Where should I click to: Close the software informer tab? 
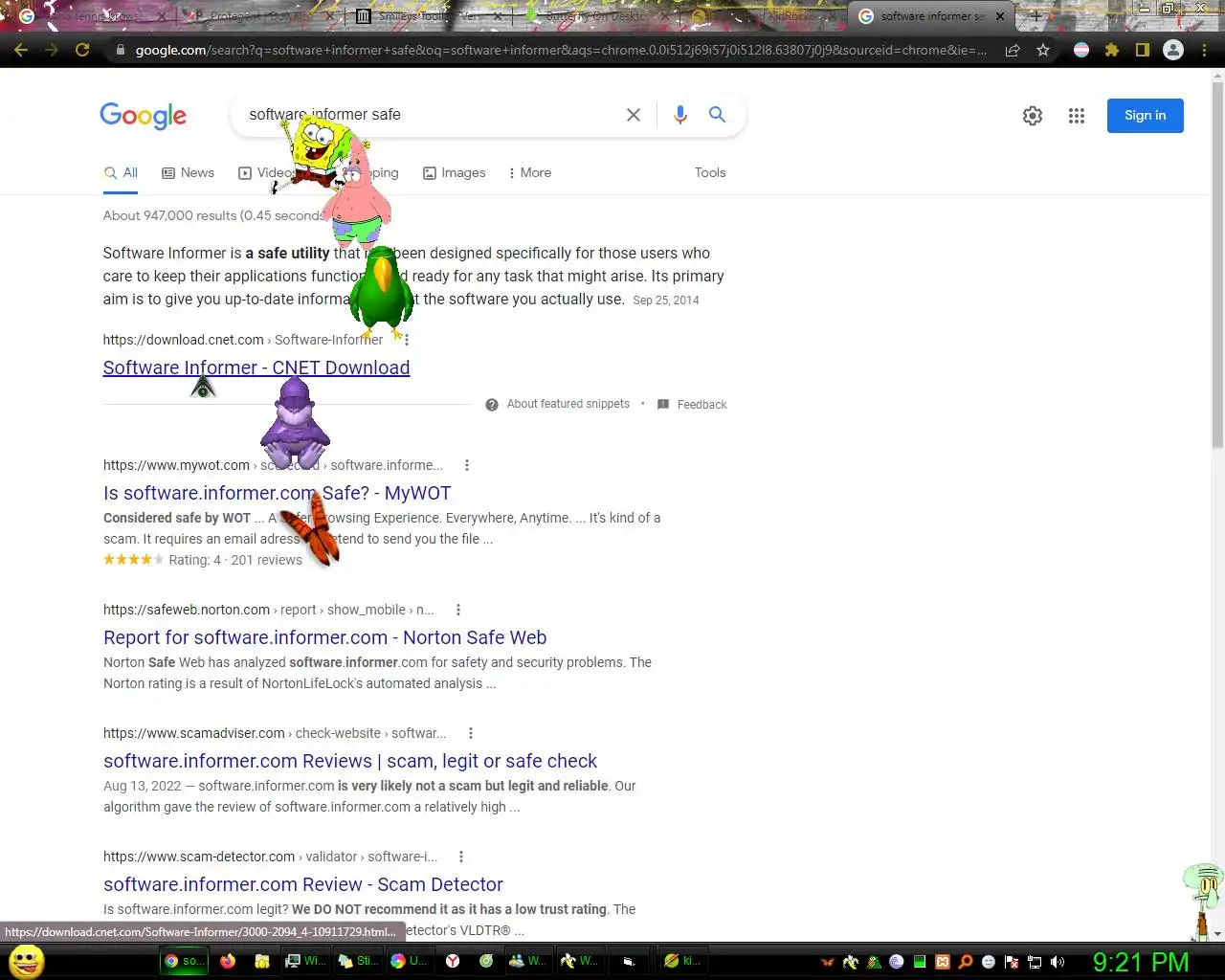[x=1000, y=16]
